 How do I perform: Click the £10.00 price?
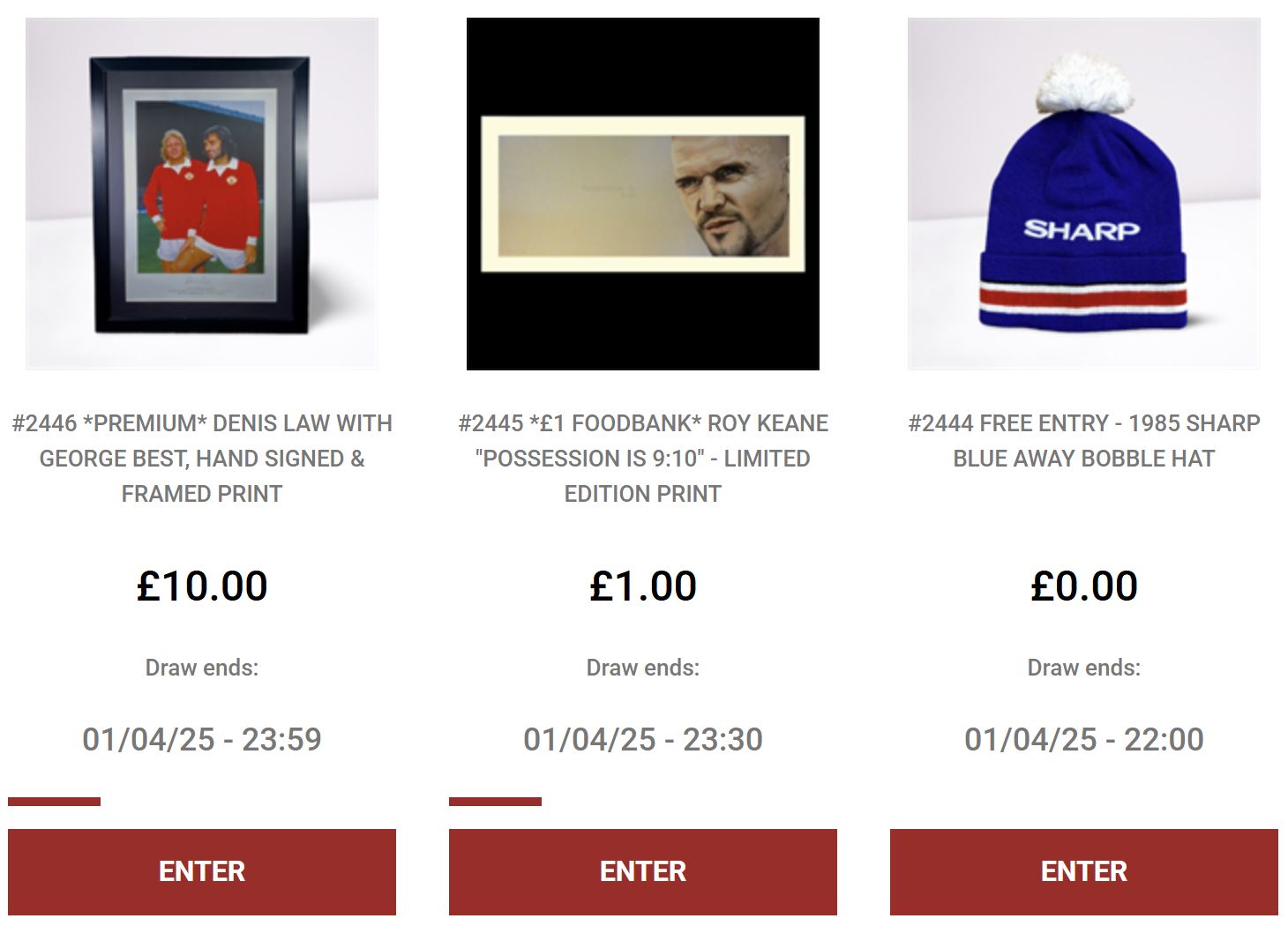click(202, 586)
